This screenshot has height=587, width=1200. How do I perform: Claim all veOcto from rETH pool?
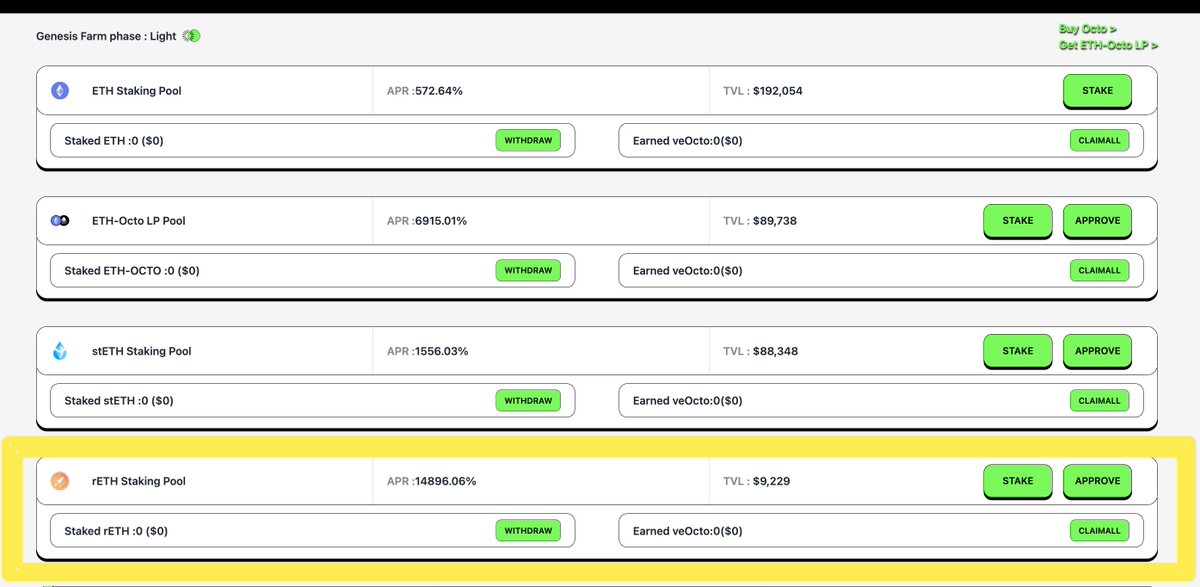(1099, 531)
